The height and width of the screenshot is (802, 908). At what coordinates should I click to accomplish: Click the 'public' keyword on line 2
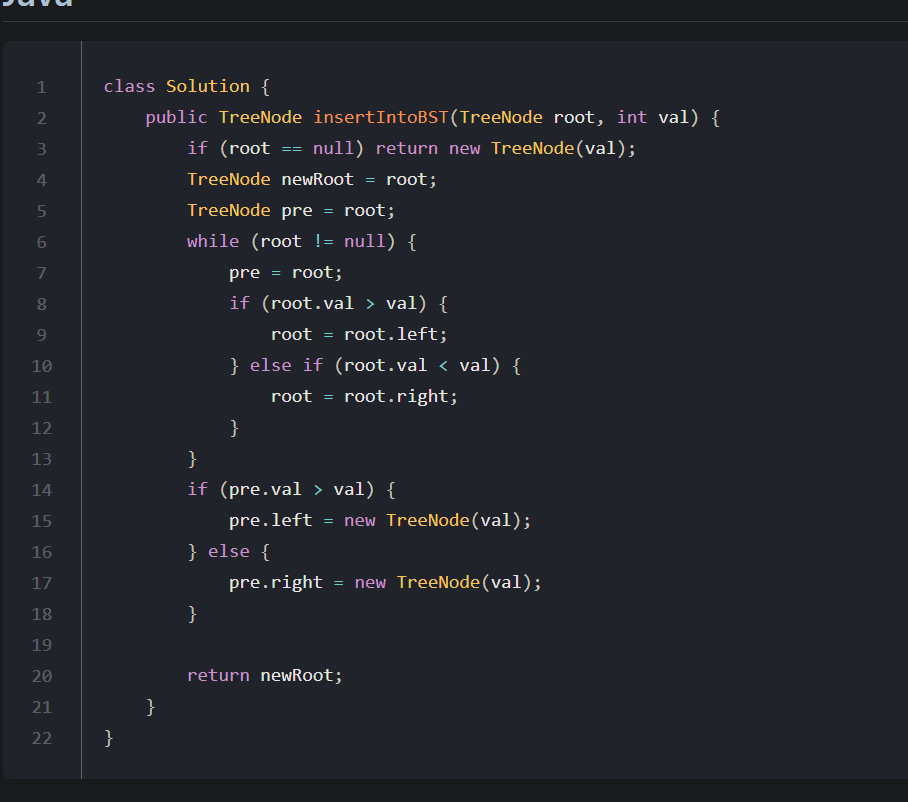176,118
